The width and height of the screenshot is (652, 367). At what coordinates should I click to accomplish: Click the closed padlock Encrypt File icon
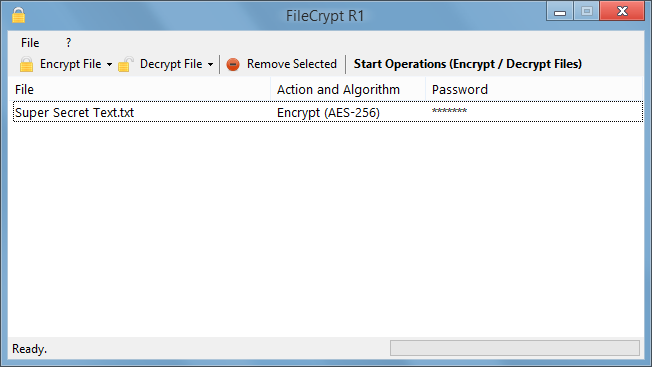tap(26, 64)
